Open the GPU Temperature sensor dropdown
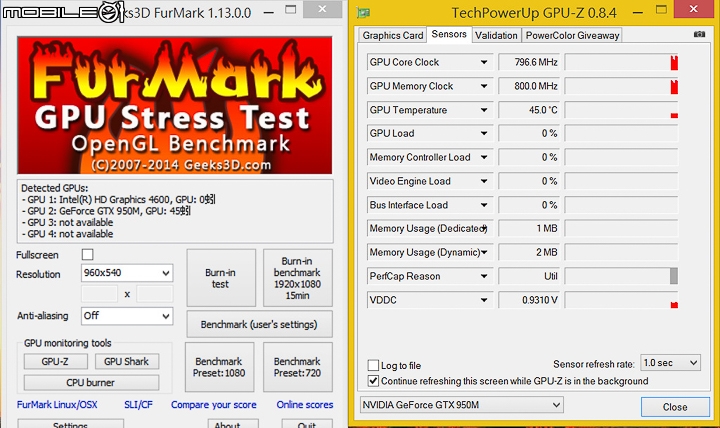This screenshot has width=720, height=428. [x=484, y=110]
